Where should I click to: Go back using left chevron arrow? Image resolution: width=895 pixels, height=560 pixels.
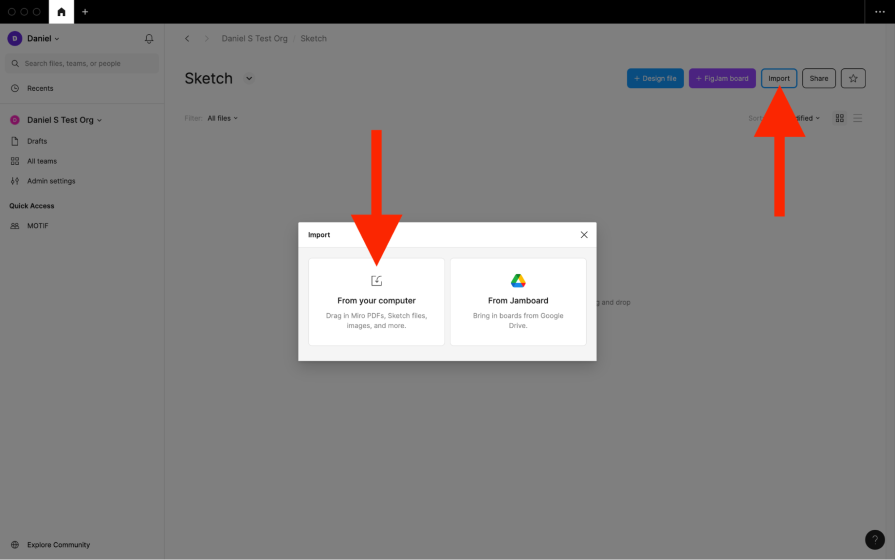(187, 39)
